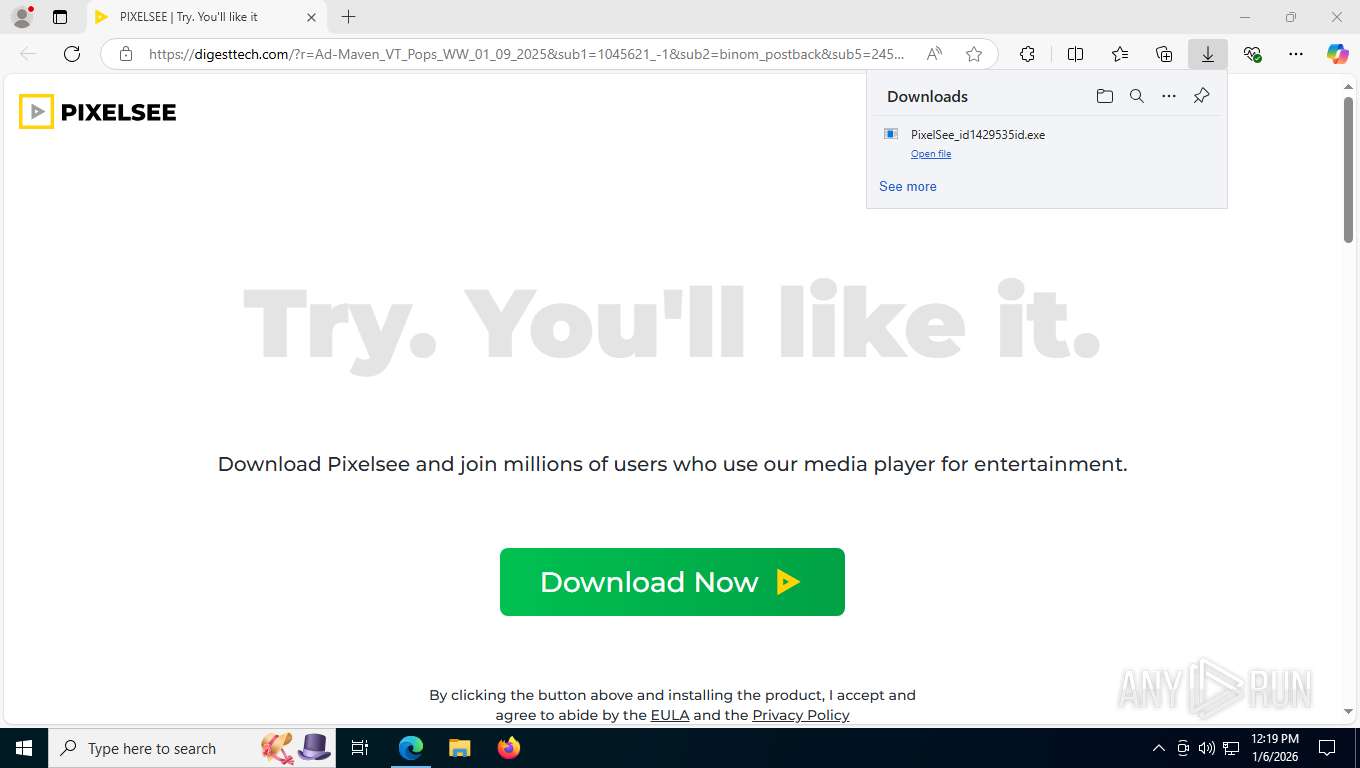
Task: Open Task View on taskbar
Action: [x=360, y=748]
